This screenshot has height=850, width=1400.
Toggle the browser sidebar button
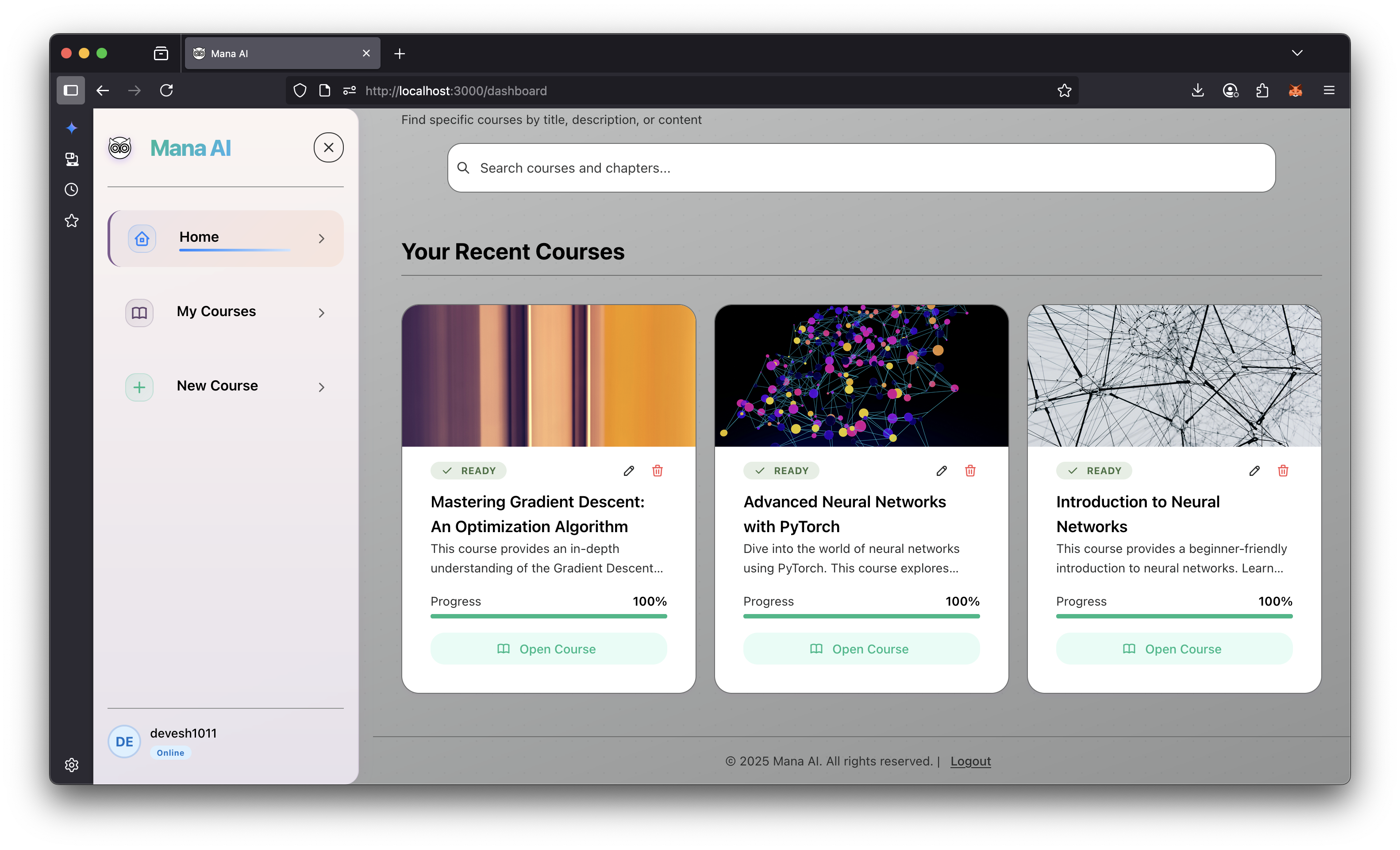(70, 91)
